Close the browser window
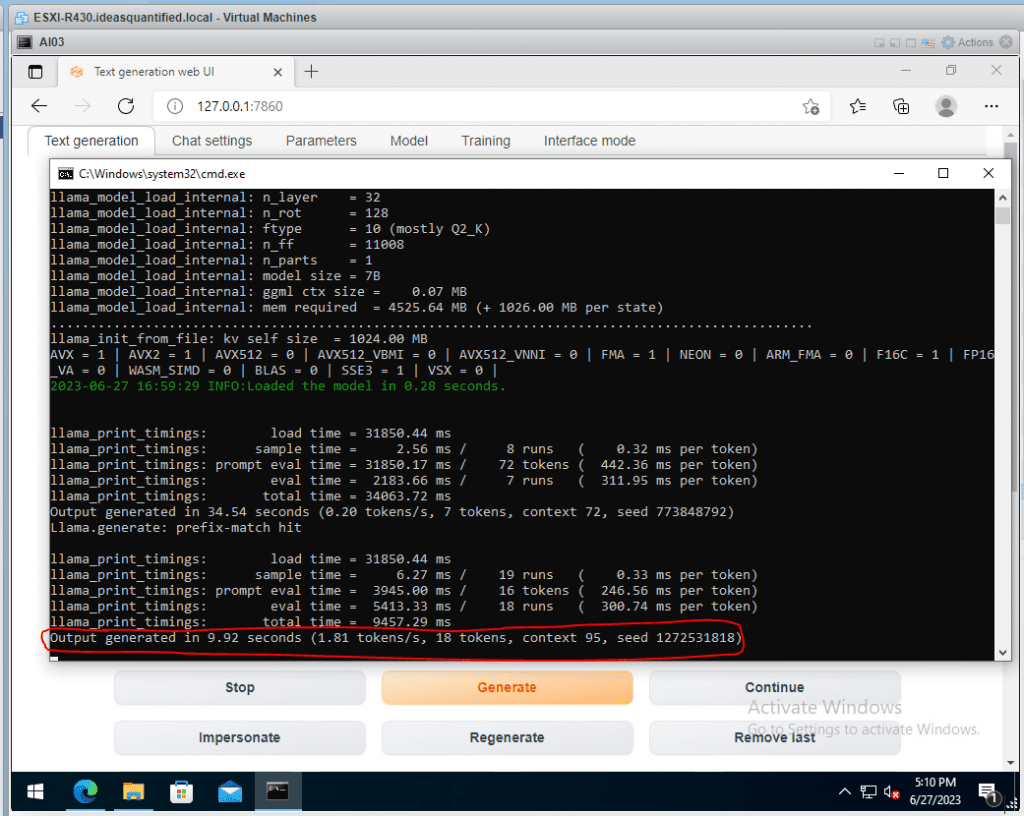The width and height of the screenshot is (1024, 816). 996,71
